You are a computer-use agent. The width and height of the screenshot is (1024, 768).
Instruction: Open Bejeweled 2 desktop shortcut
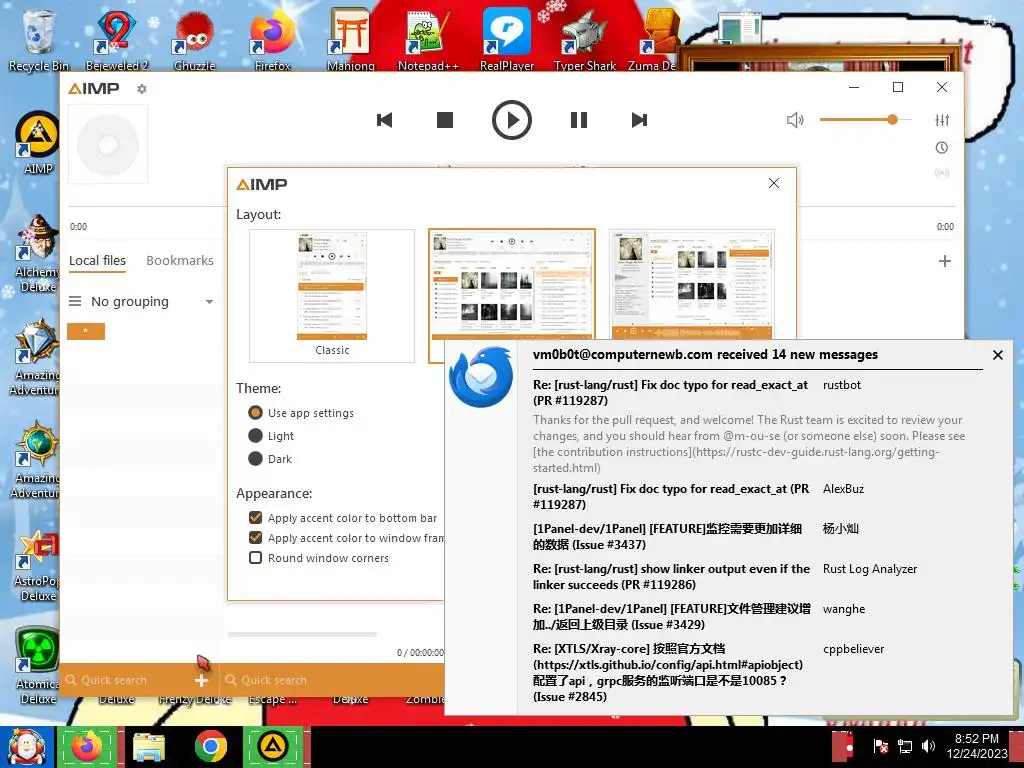pos(116,38)
